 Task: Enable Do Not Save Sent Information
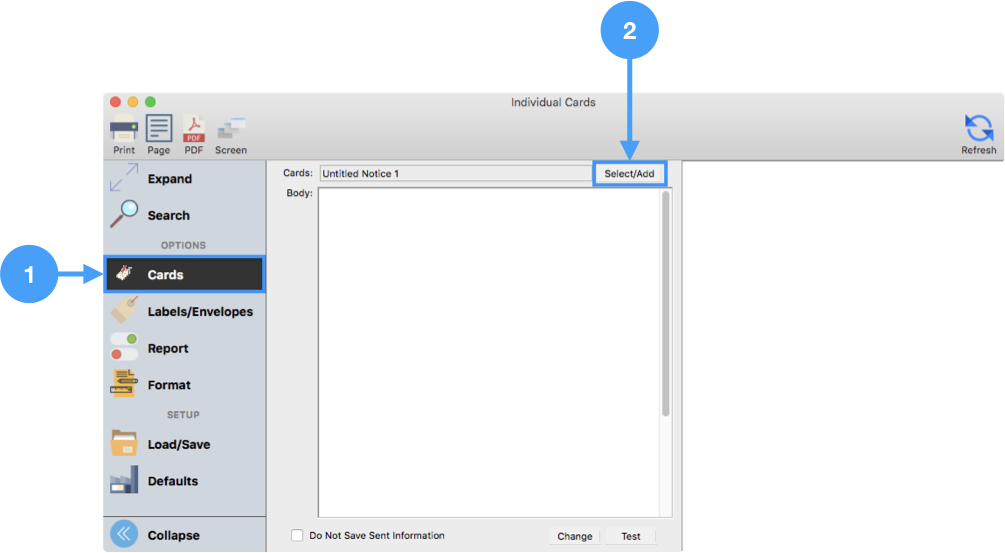pos(297,536)
